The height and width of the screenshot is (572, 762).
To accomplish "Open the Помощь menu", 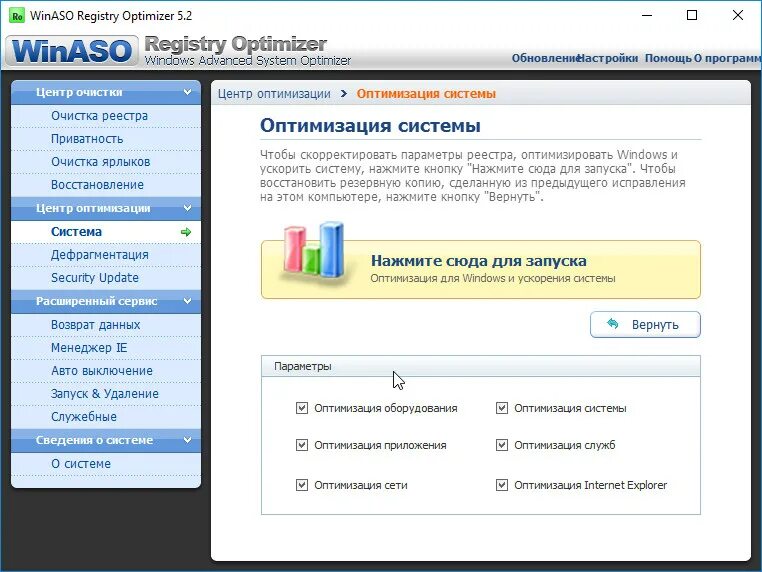I will pos(668,58).
